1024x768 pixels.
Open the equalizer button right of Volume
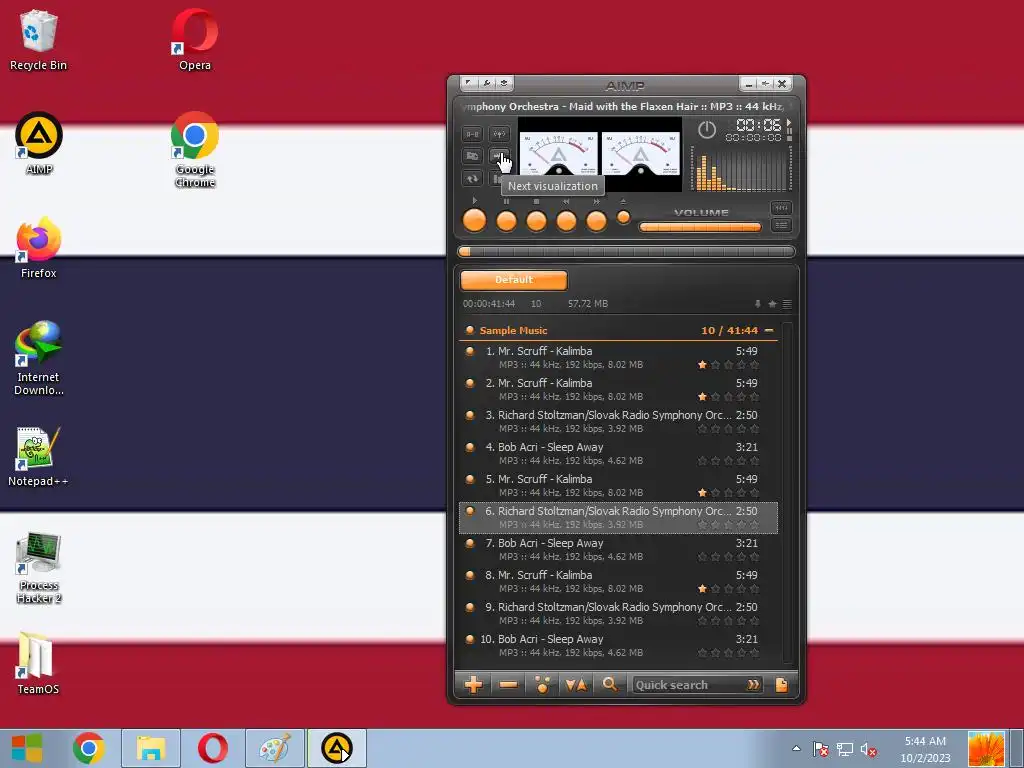tap(781, 208)
